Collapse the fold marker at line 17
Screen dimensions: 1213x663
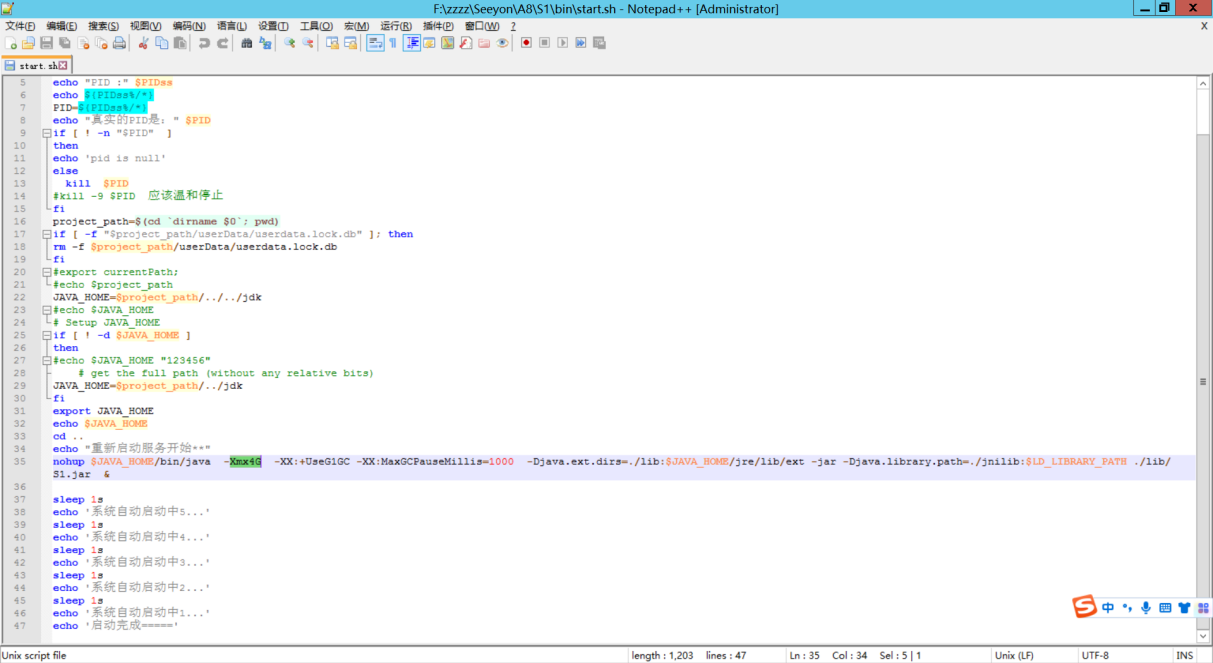[x=46, y=234]
